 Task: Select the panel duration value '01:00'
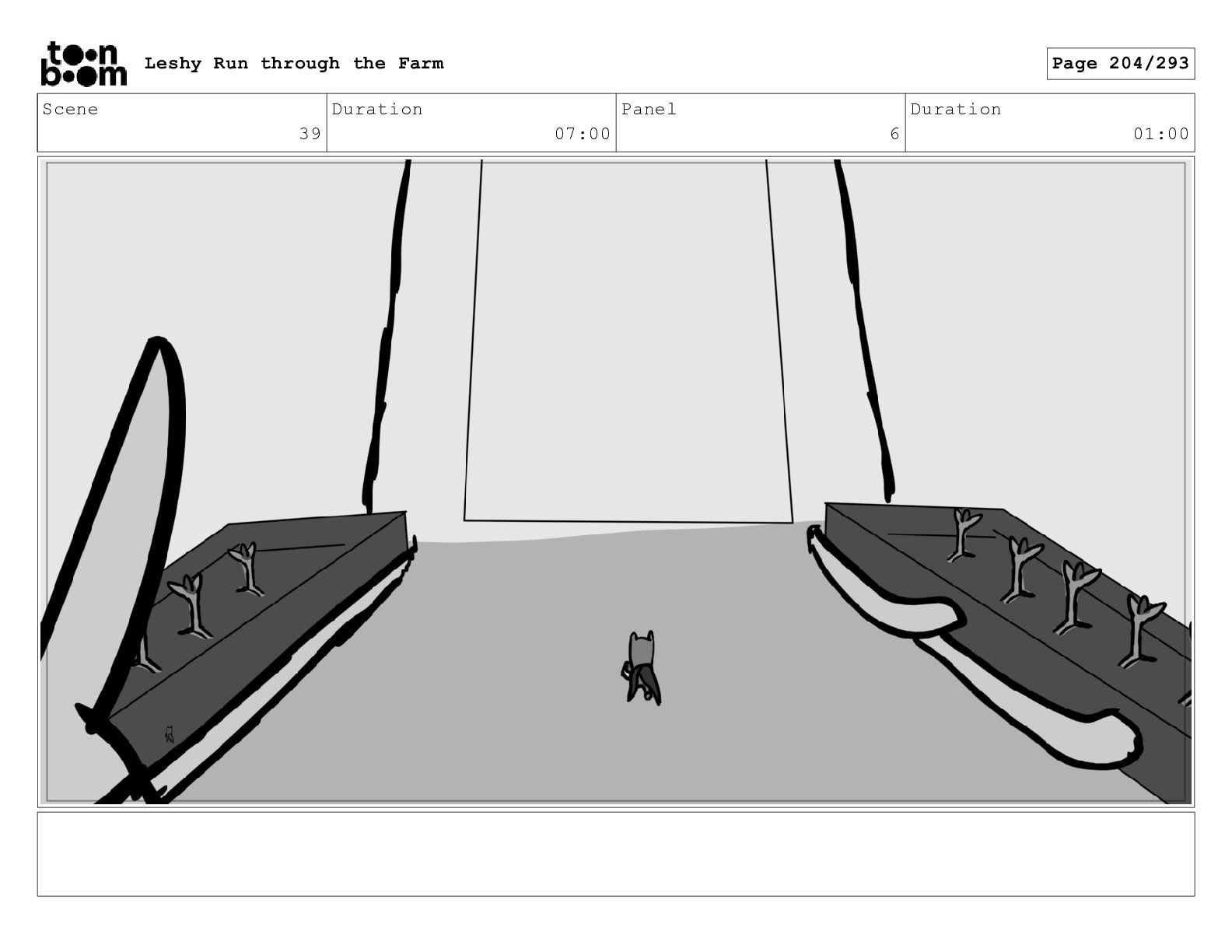[x=1161, y=134]
